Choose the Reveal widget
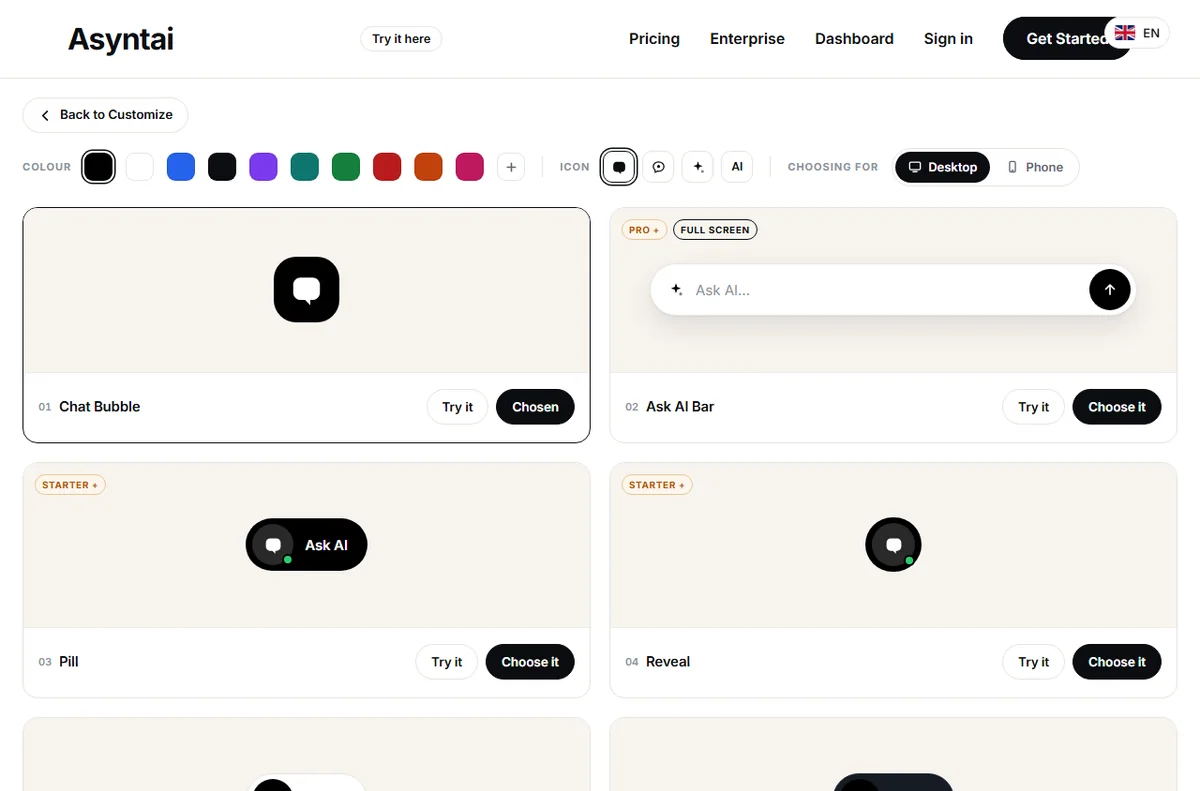The image size is (1200, 791). tap(1117, 662)
